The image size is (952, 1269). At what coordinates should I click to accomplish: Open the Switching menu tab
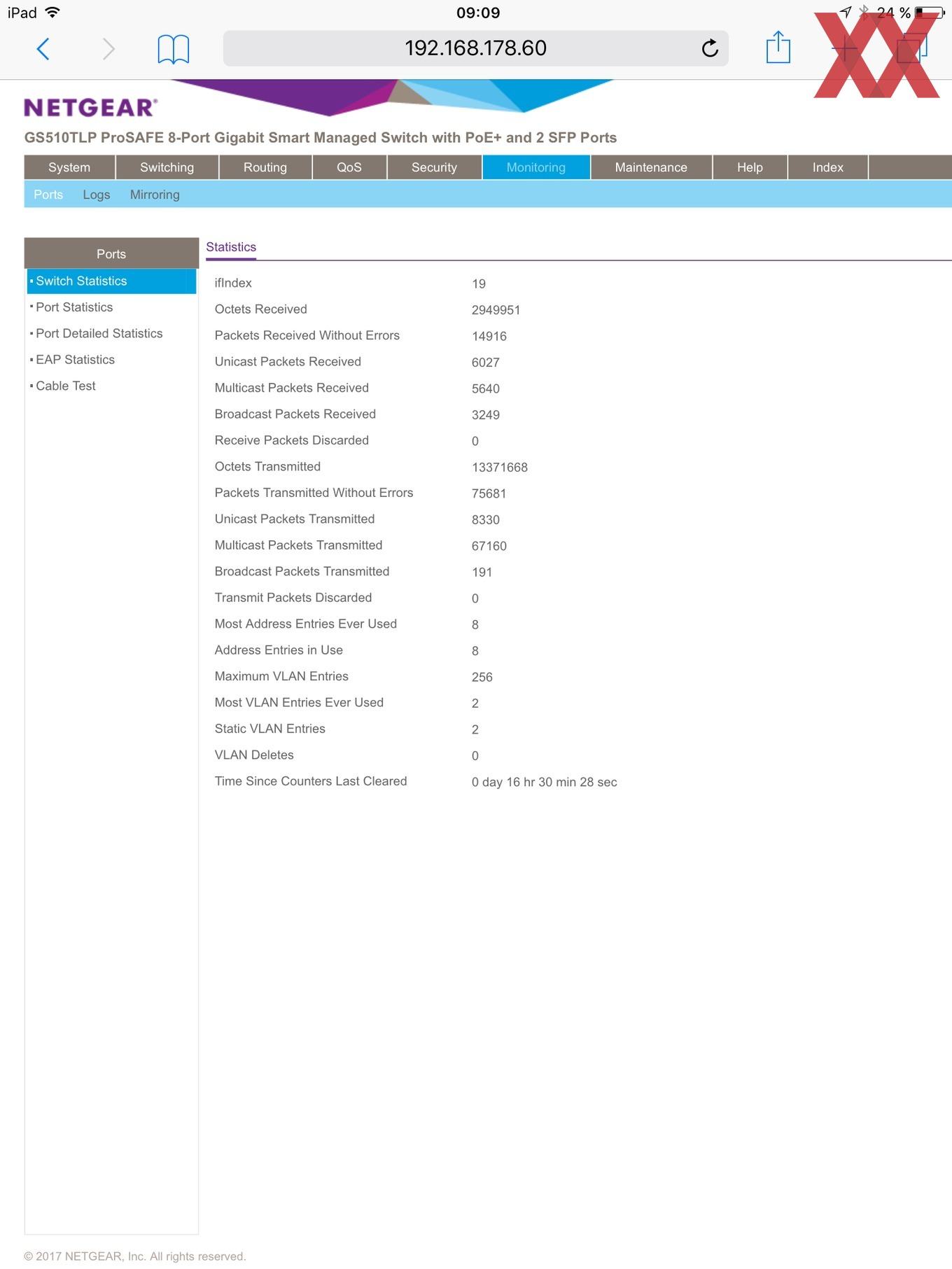click(x=167, y=167)
